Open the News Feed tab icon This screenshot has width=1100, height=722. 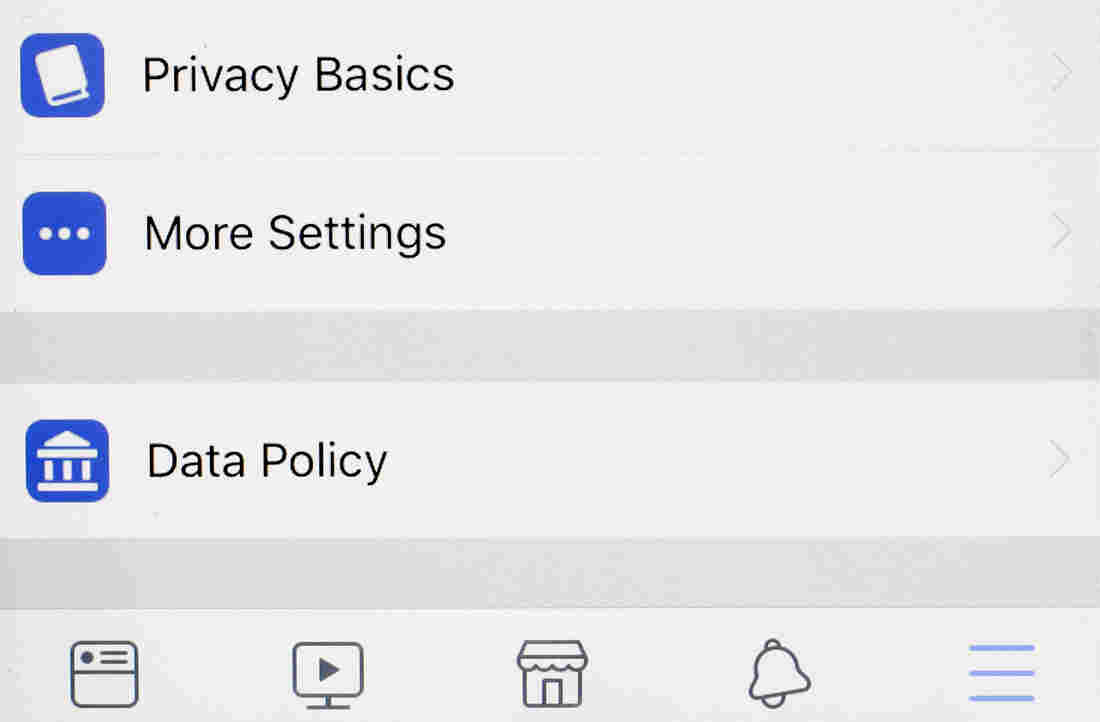[x=105, y=674]
